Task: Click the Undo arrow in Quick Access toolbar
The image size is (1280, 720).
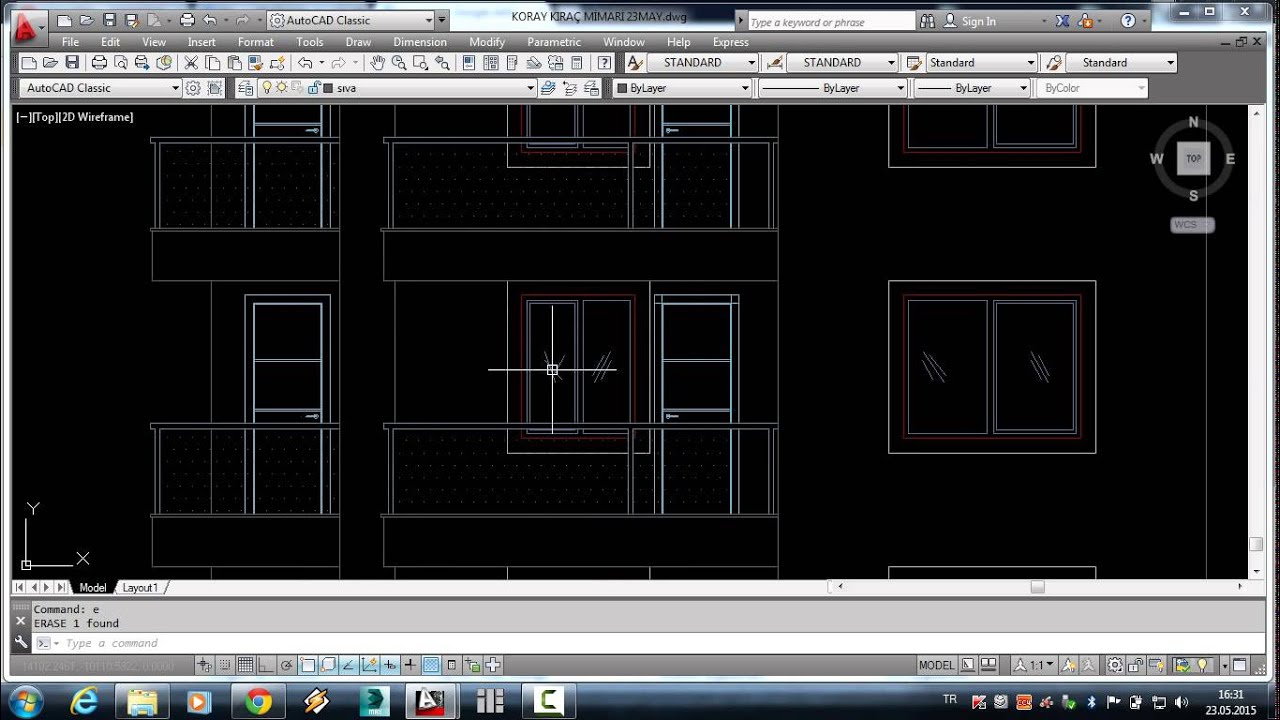Action: tap(209, 20)
